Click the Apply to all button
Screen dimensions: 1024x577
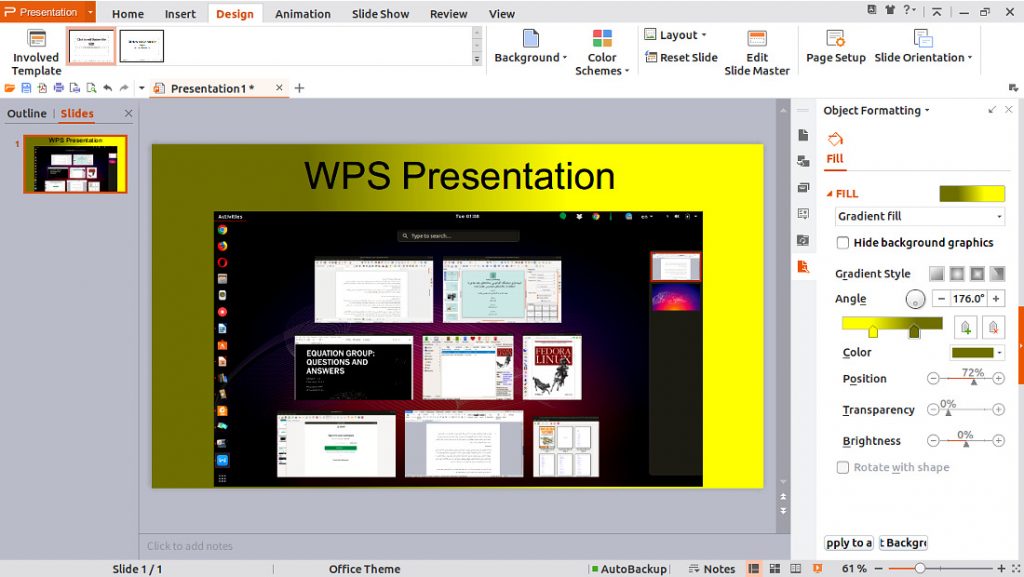click(x=849, y=543)
